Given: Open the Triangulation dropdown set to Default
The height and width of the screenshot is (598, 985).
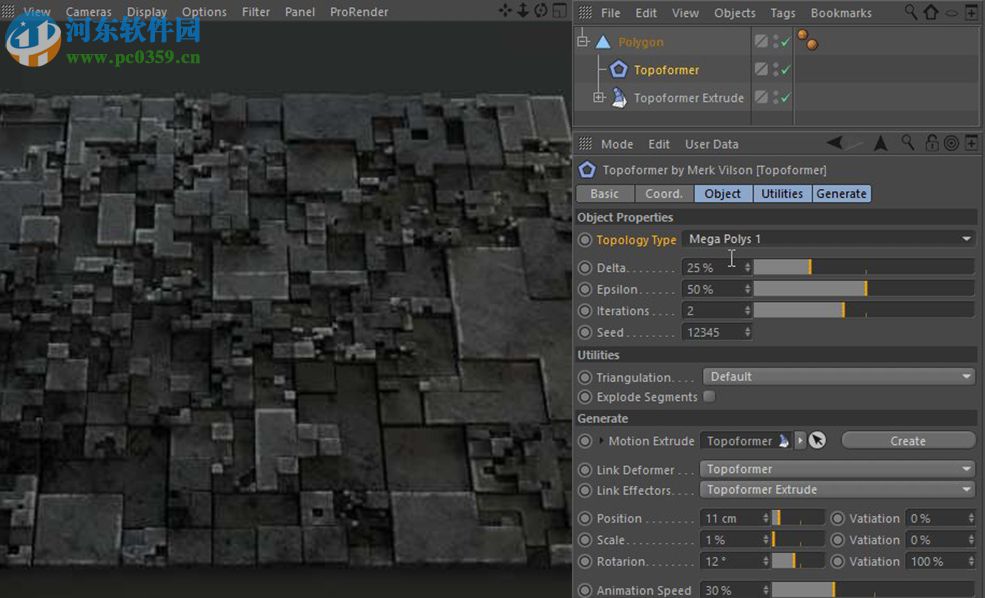Looking at the screenshot, I should tap(840, 376).
